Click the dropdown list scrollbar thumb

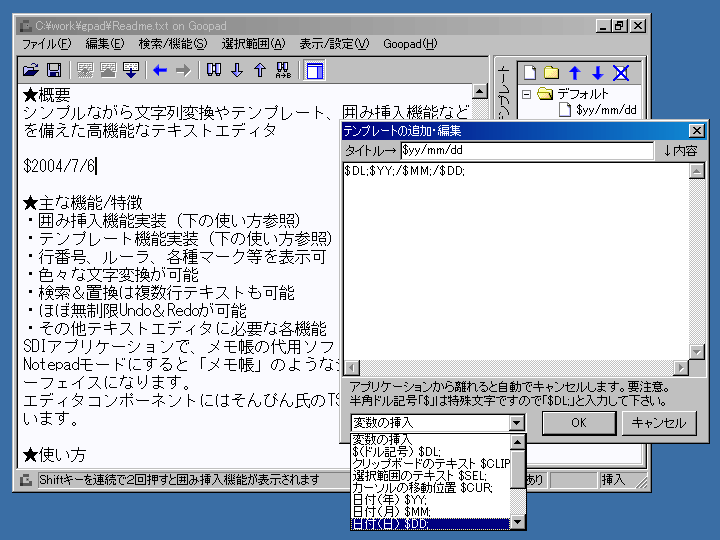point(518,469)
